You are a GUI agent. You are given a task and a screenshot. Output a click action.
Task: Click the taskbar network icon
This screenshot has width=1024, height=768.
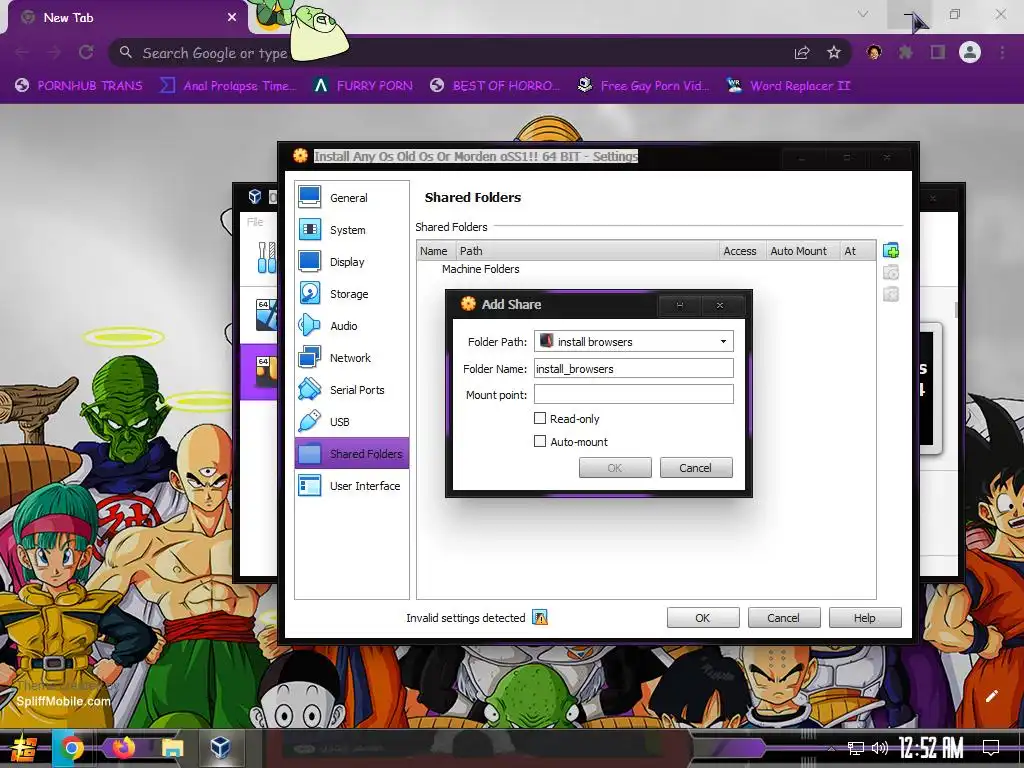coord(856,748)
